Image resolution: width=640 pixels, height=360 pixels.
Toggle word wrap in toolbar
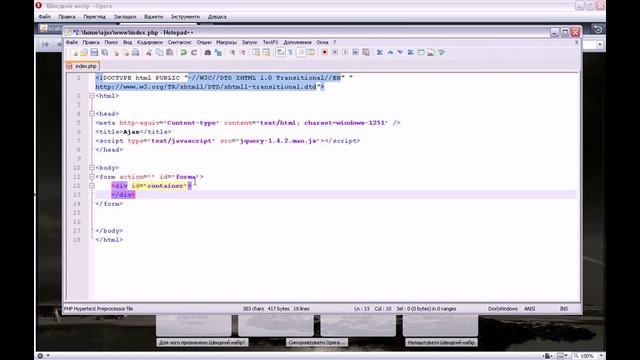coord(280,53)
